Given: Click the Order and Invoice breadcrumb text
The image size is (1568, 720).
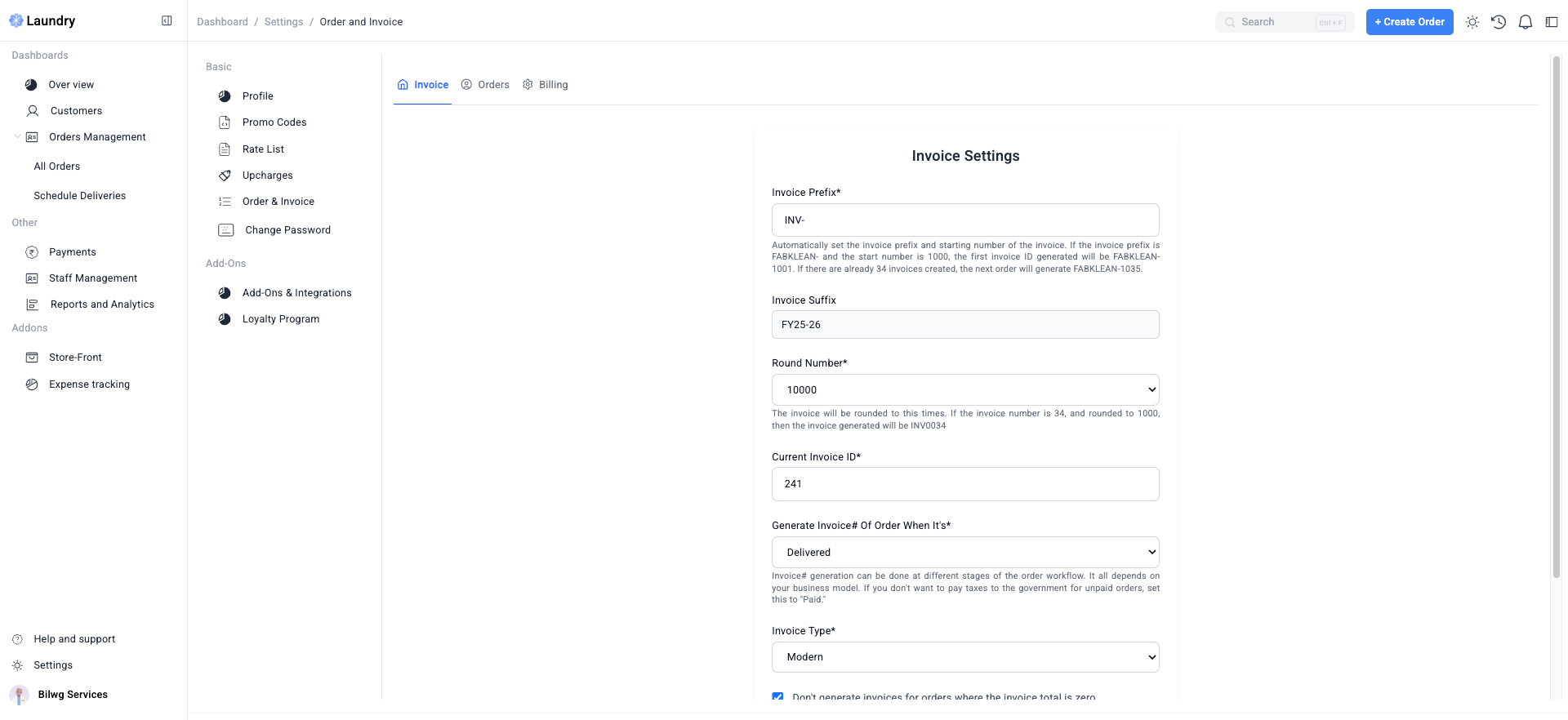Looking at the screenshot, I should [361, 22].
